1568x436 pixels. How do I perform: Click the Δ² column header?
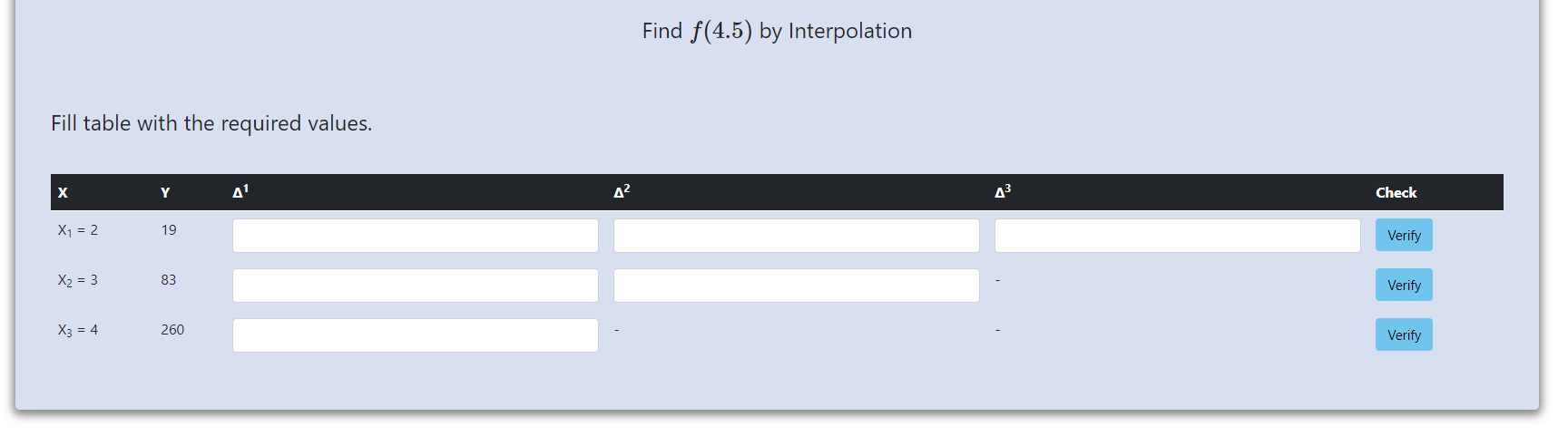[622, 192]
